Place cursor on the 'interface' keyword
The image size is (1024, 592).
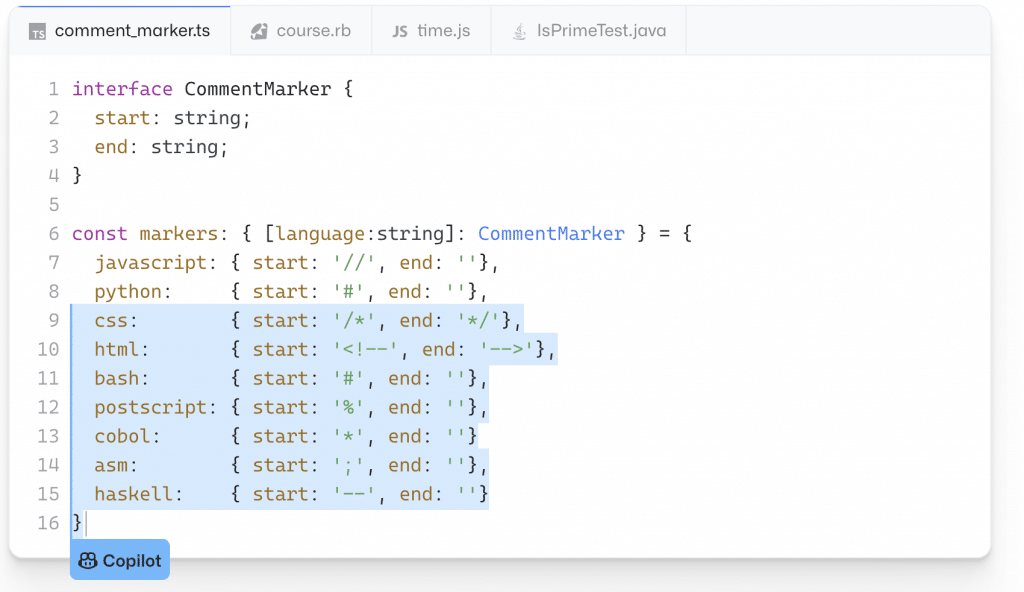122,89
